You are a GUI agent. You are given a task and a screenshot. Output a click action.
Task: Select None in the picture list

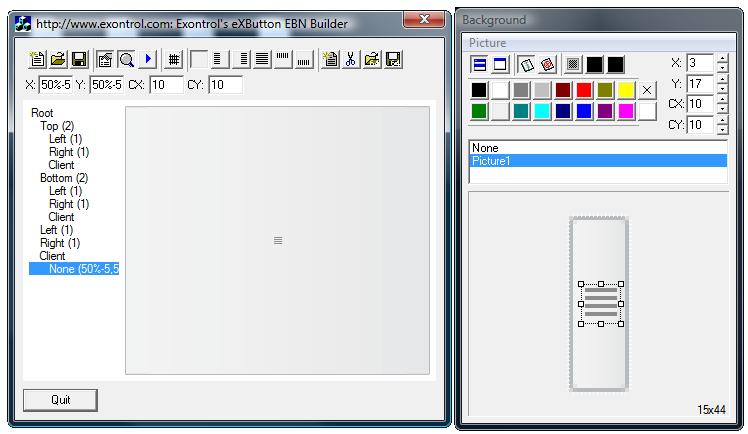pyautogui.click(x=485, y=148)
